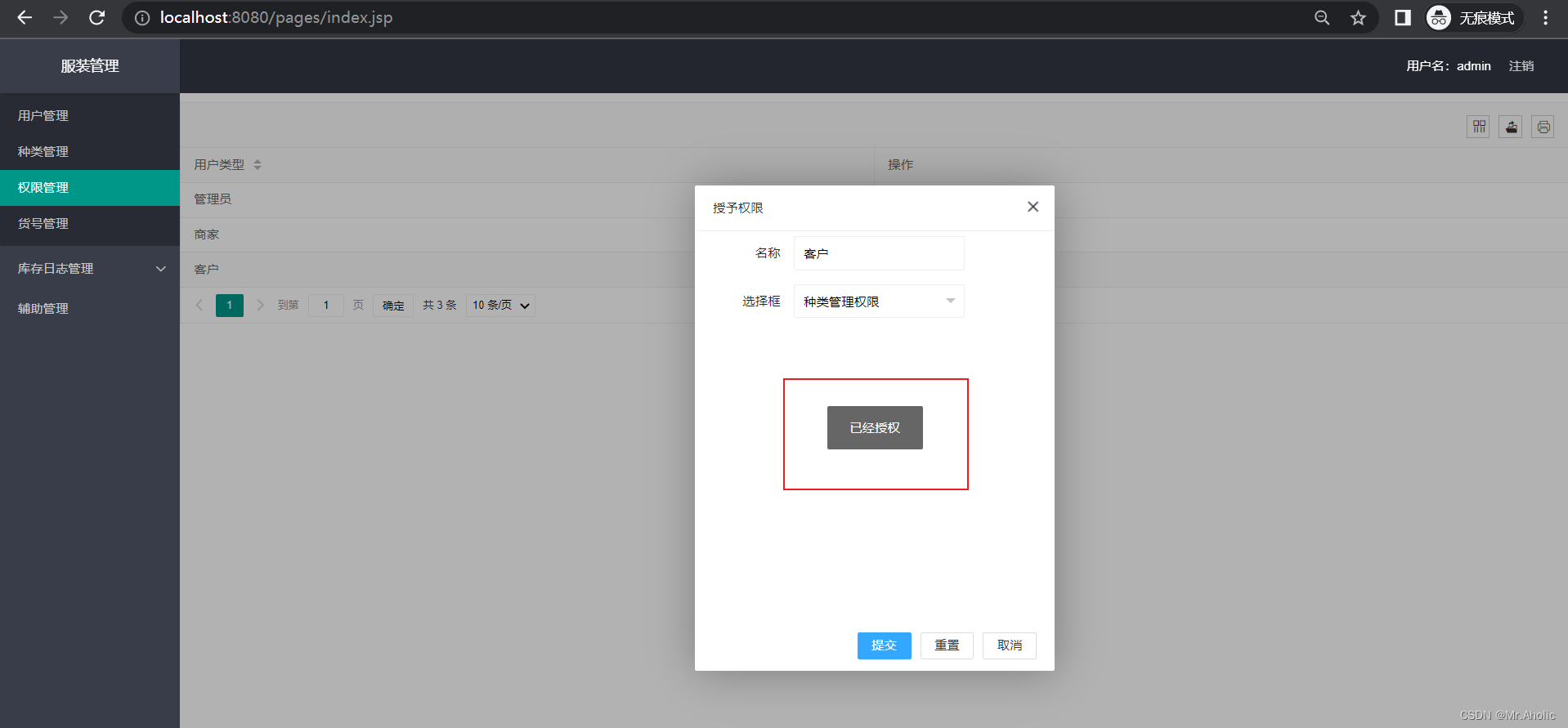Sort by 用户类型 column arrows

[x=258, y=164]
